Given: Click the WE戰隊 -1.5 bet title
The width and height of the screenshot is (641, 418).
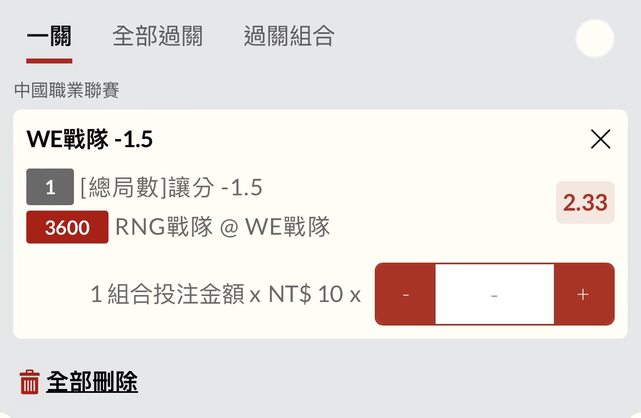Looking at the screenshot, I should click(89, 139).
